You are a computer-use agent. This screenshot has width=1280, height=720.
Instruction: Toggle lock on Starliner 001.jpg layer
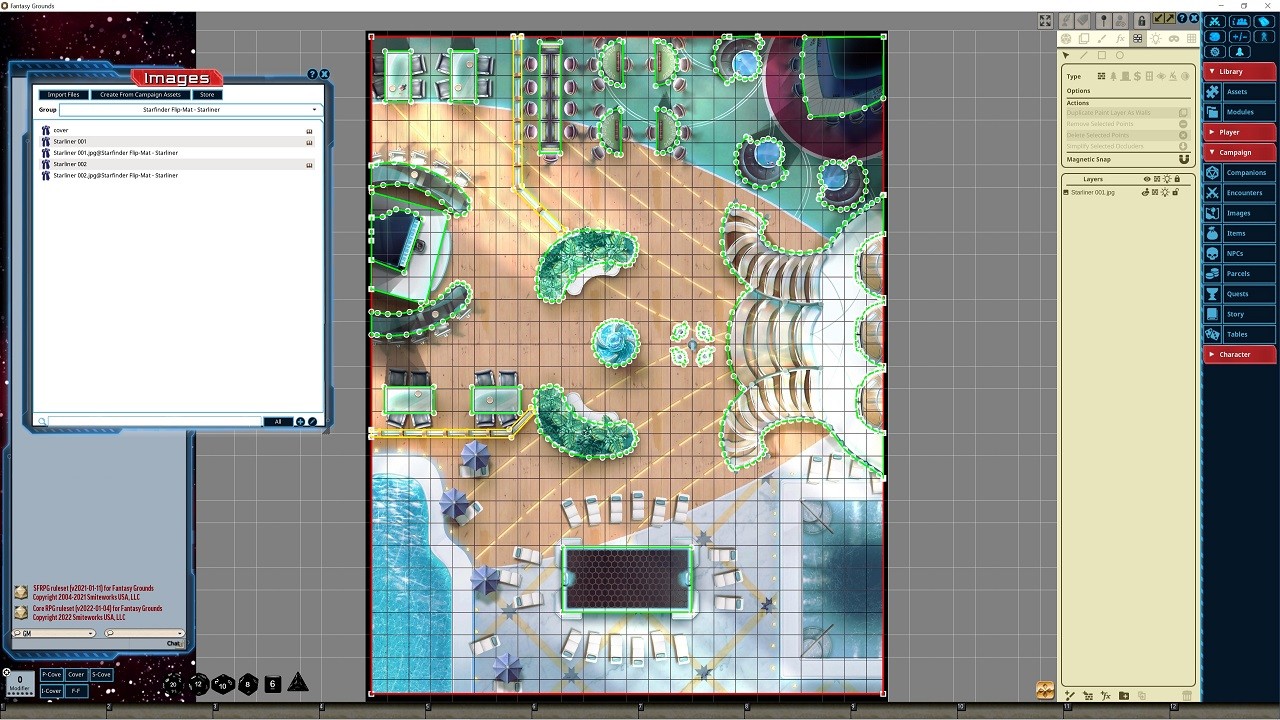(1175, 192)
